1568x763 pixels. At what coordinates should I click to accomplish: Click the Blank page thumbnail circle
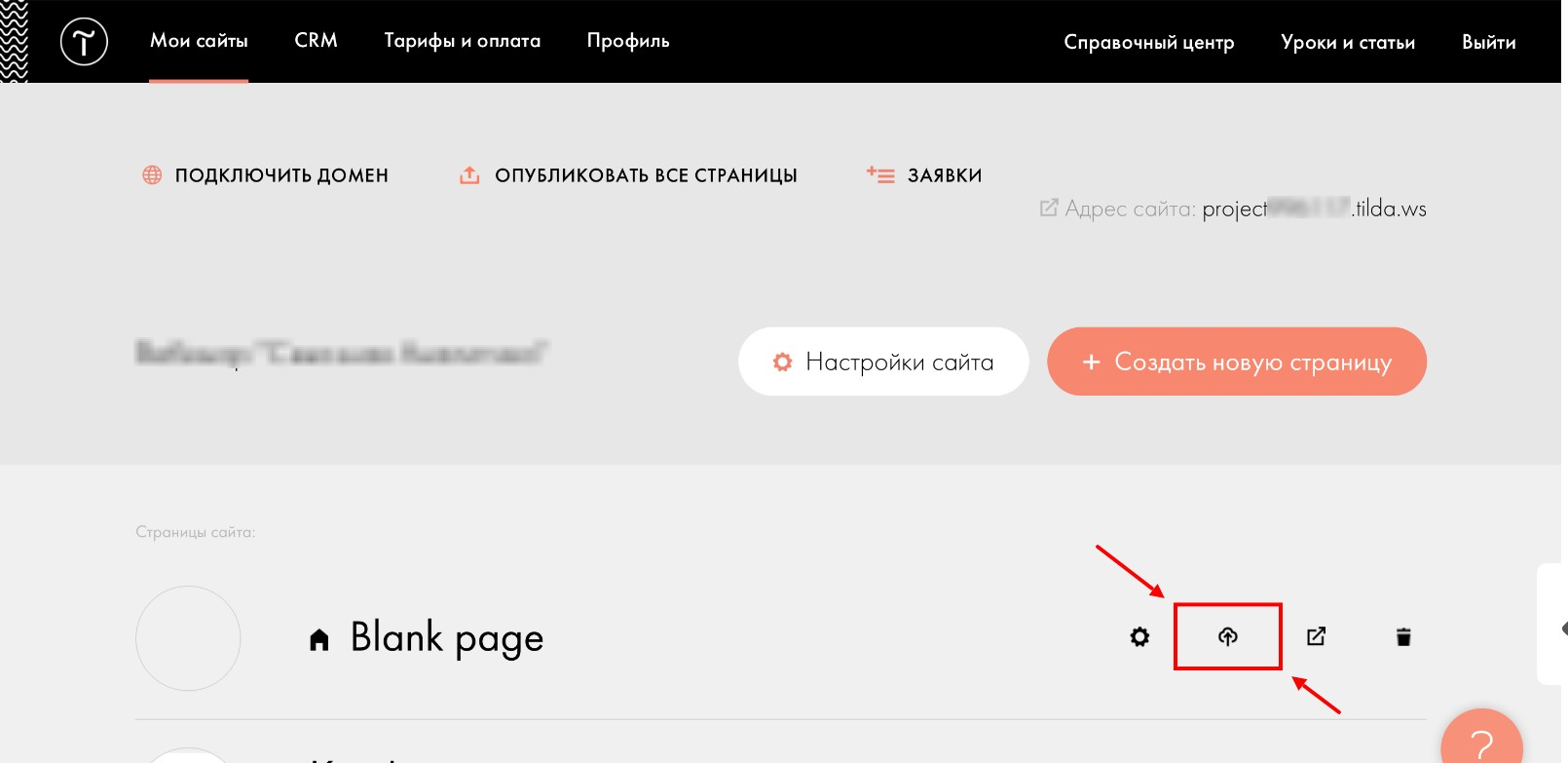(x=188, y=638)
